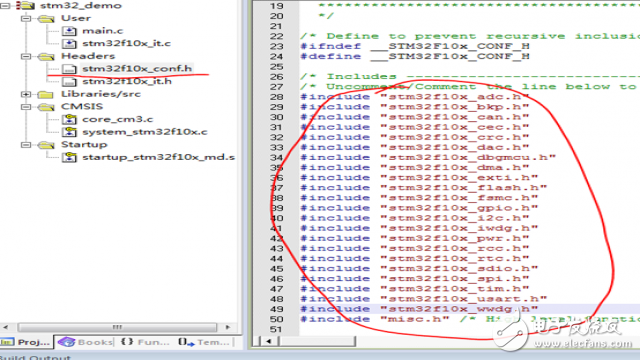Select stm32f10x_it.h in Headers
The height and width of the screenshot is (360, 640).
127,81
